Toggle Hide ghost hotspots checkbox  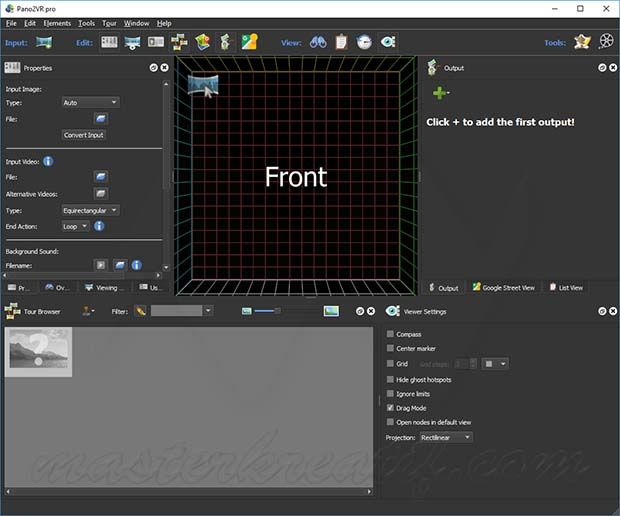[390, 379]
